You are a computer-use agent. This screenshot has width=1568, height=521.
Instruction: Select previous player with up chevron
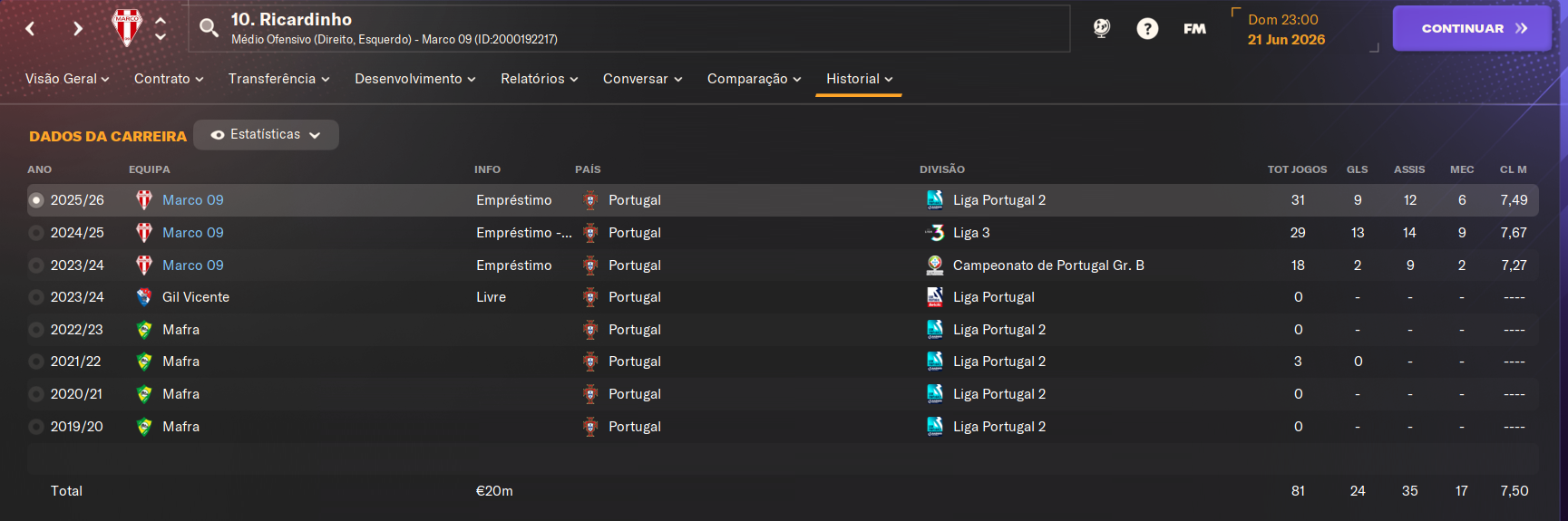click(x=161, y=20)
